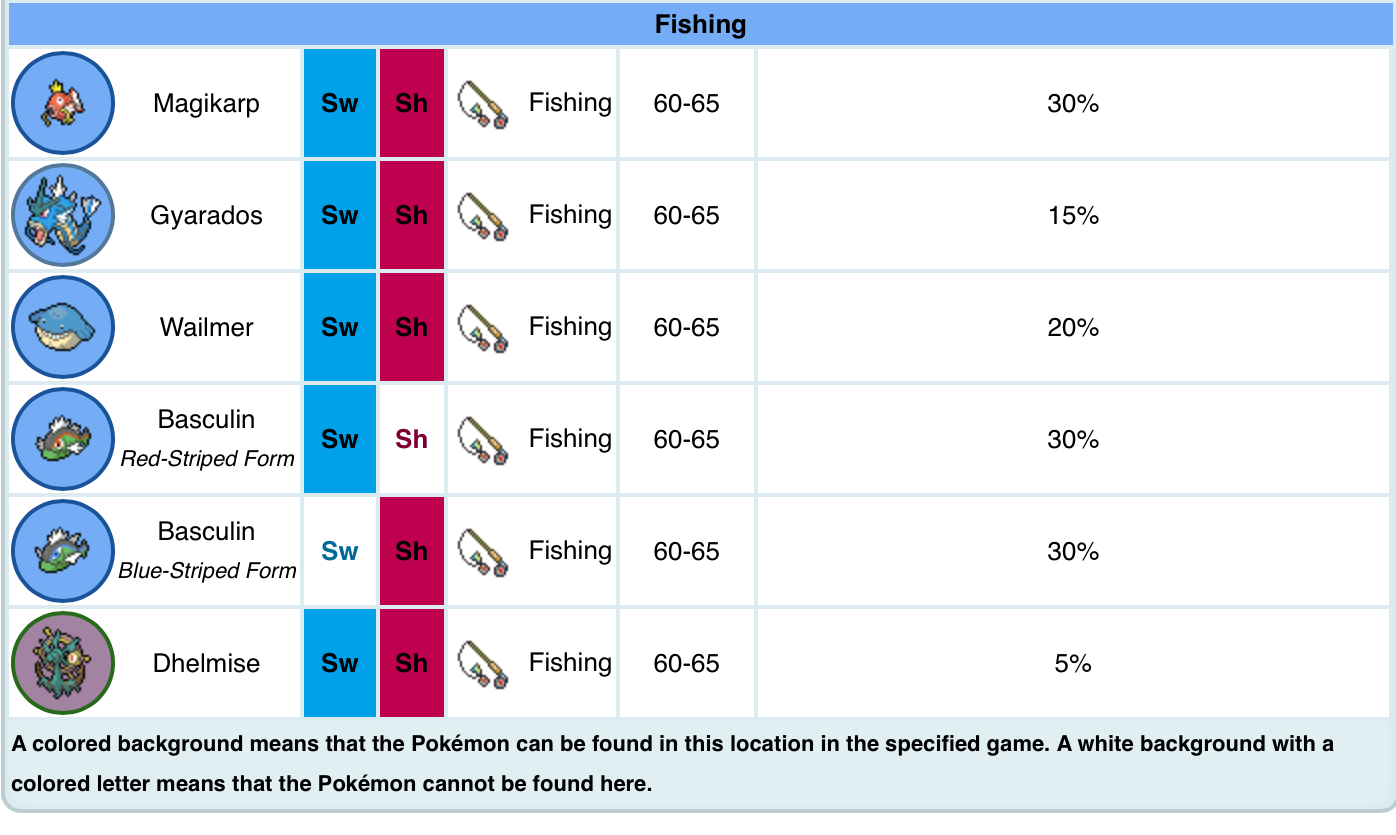
Task: Click the Fishing text link in the Wailmer row
Action: [570, 327]
